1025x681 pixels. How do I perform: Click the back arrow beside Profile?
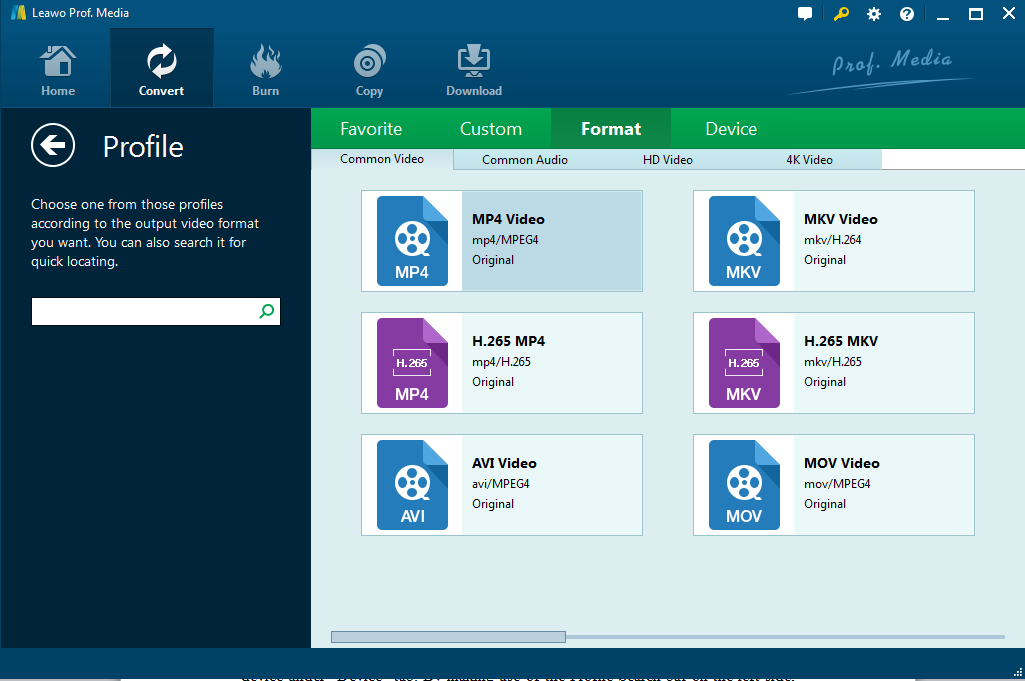[52, 146]
